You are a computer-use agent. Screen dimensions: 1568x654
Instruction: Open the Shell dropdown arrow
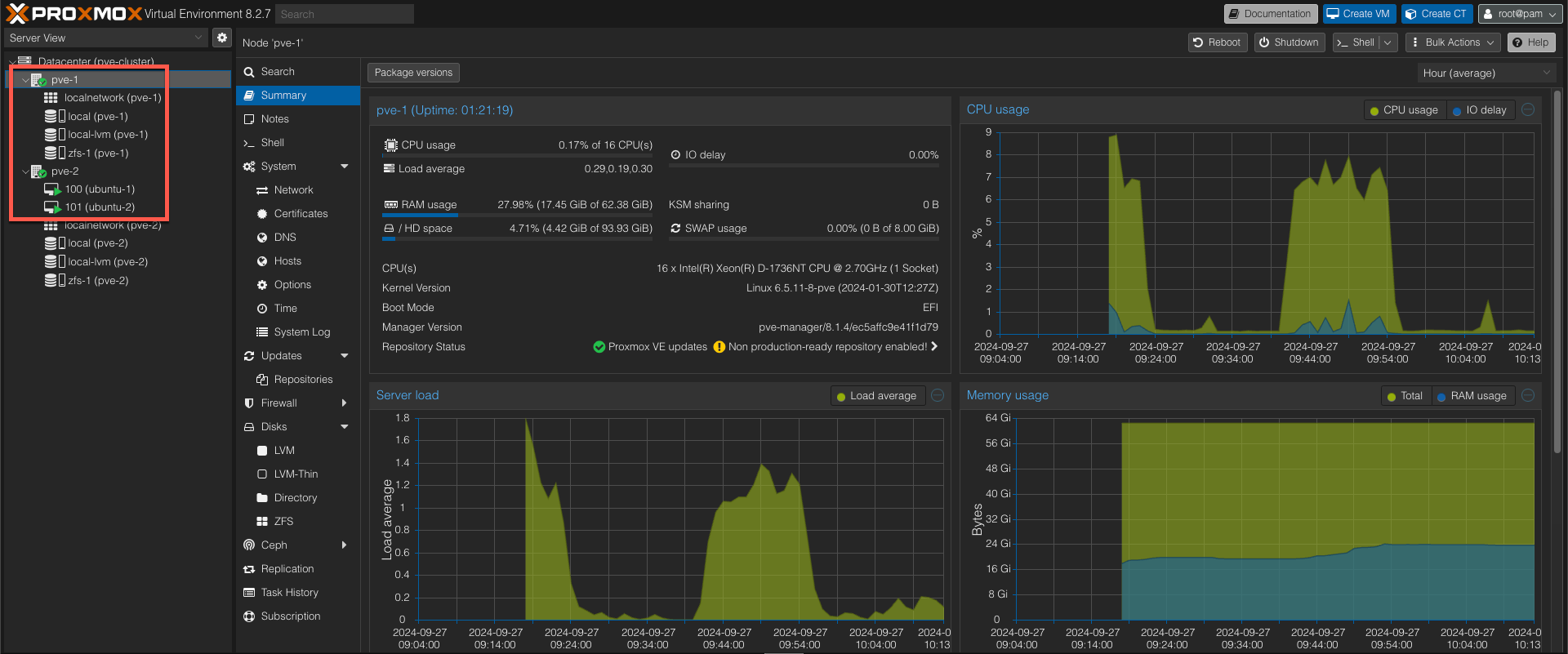coord(1388,42)
